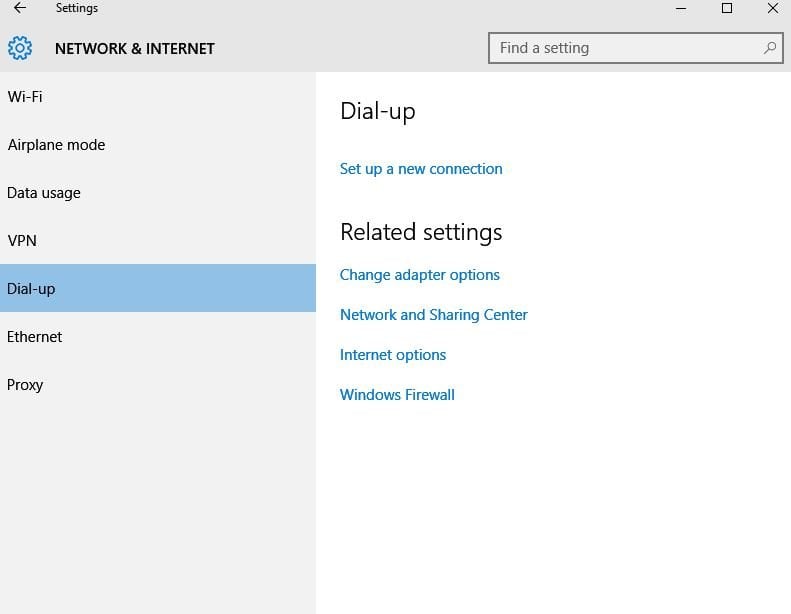Select Airplane mode in sidebar
Viewport: 791px width, 614px height.
pos(158,145)
